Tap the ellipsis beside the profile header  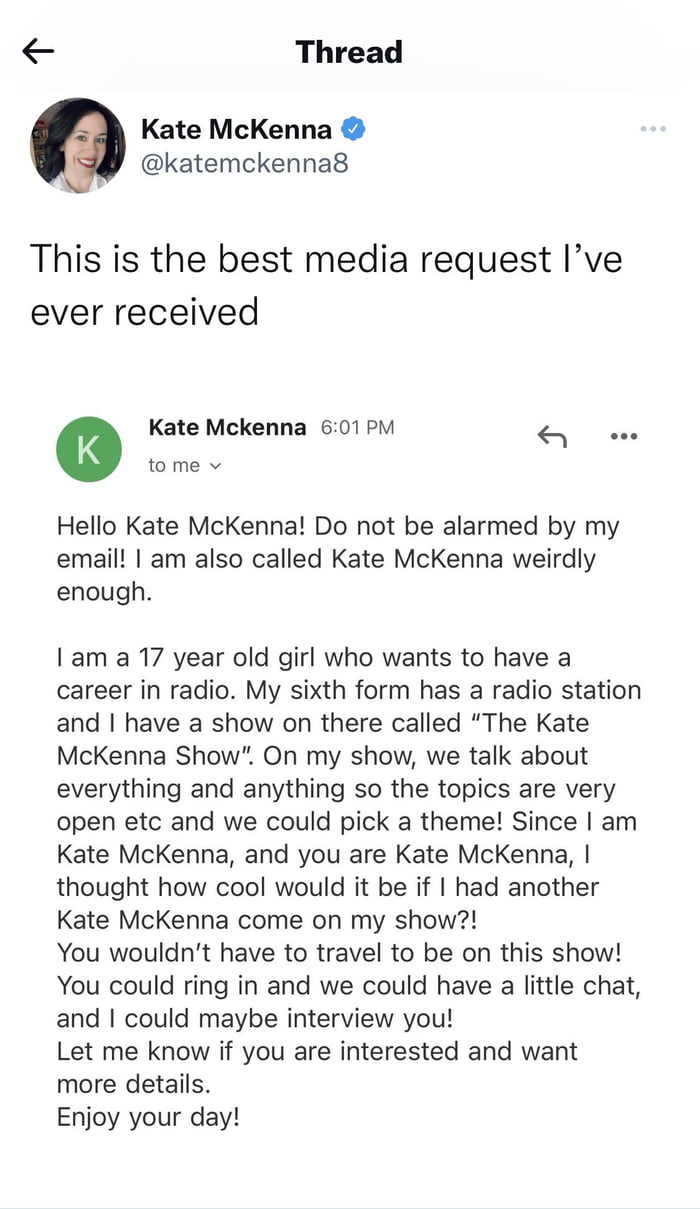(x=653, y=128)
